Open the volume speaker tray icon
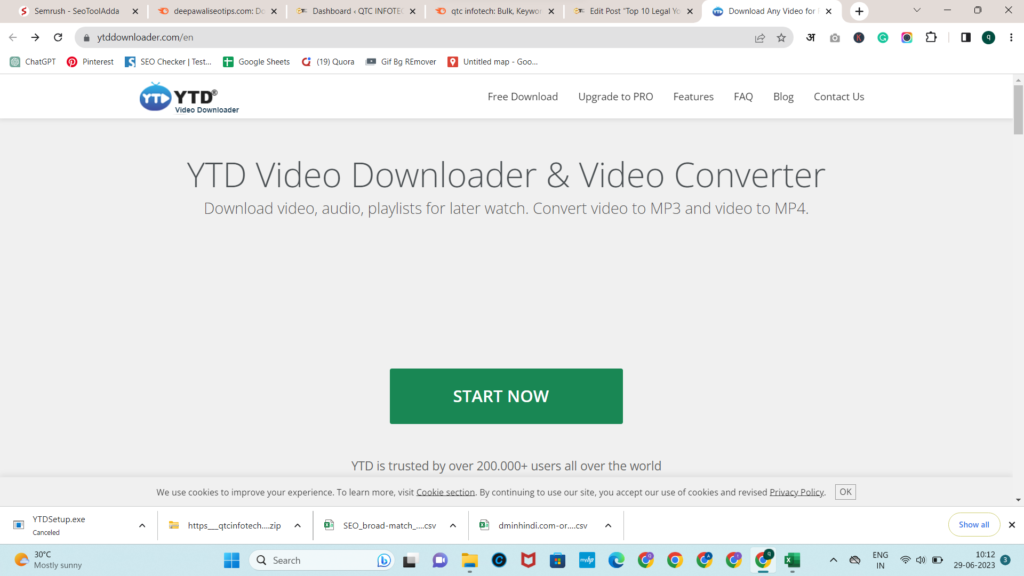Viewport: 1024px width, 576px height. [x=921, y=560]
